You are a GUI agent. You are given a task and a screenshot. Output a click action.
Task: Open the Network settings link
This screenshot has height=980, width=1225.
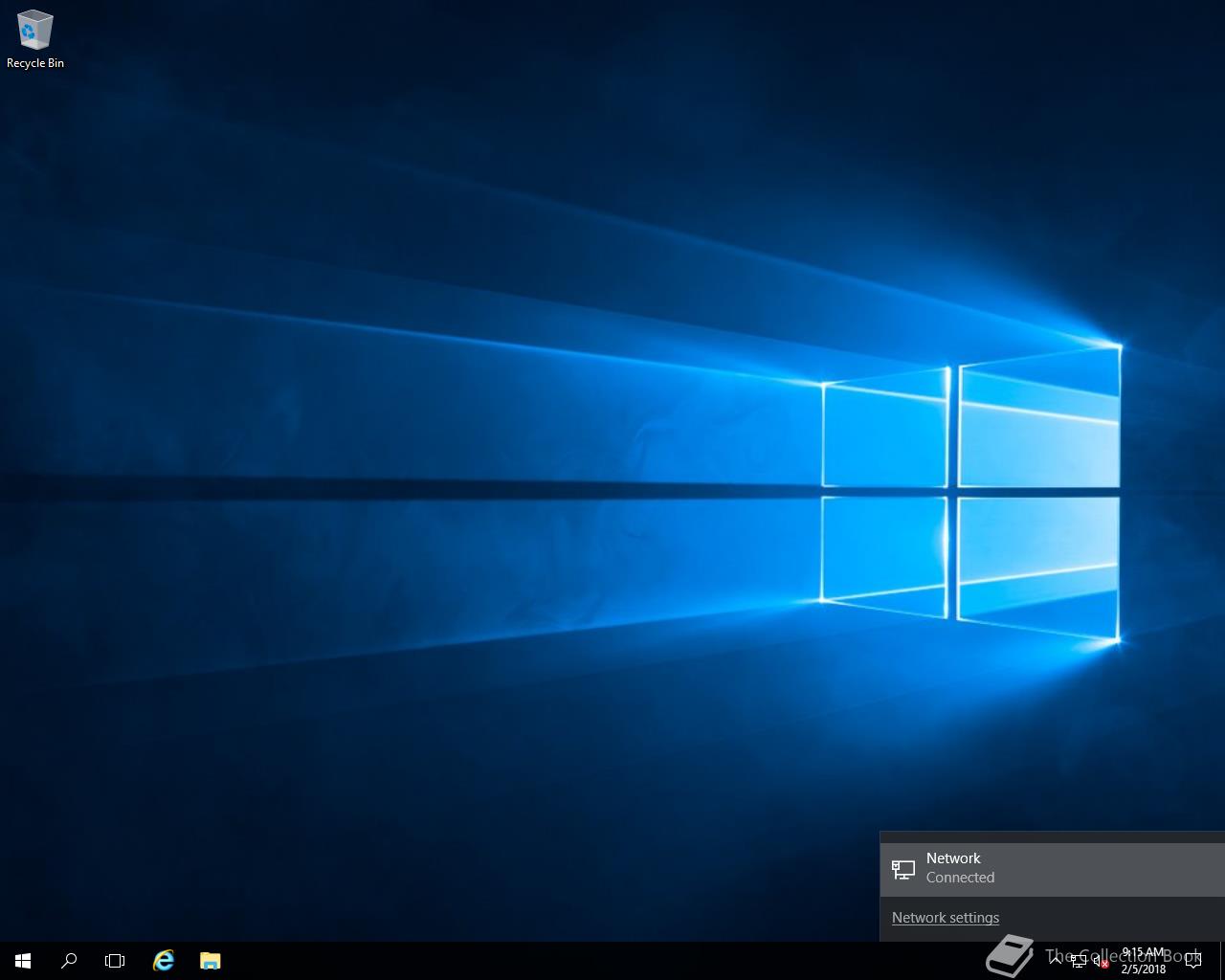coord(946,918)
